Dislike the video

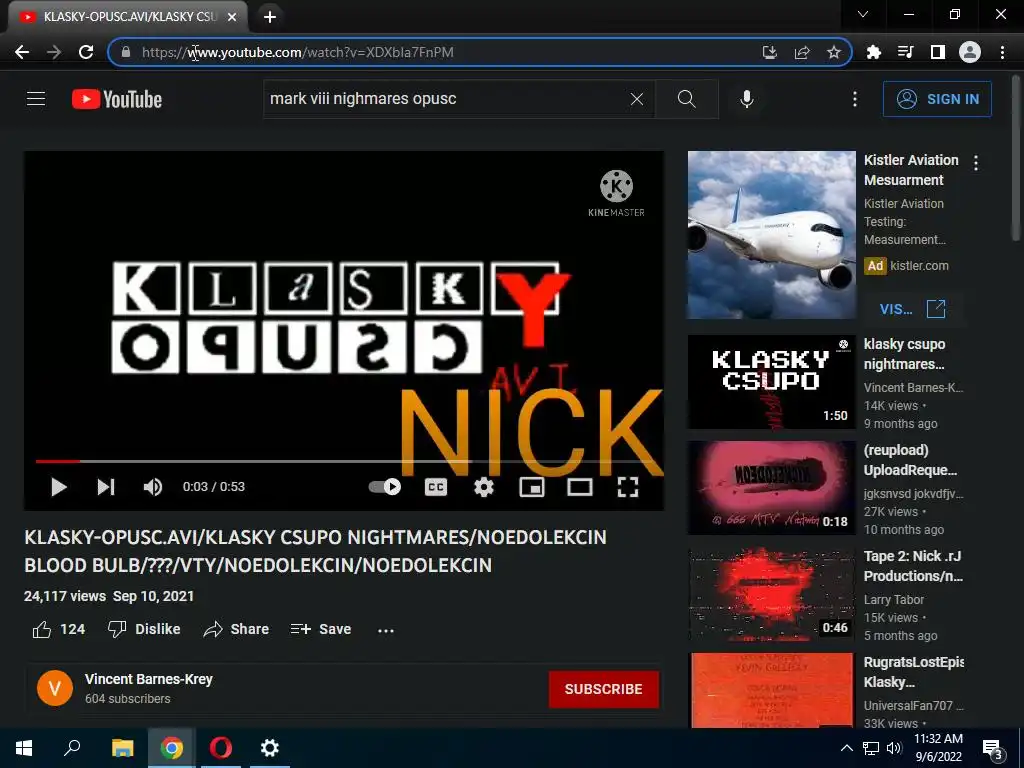point(144,629)
